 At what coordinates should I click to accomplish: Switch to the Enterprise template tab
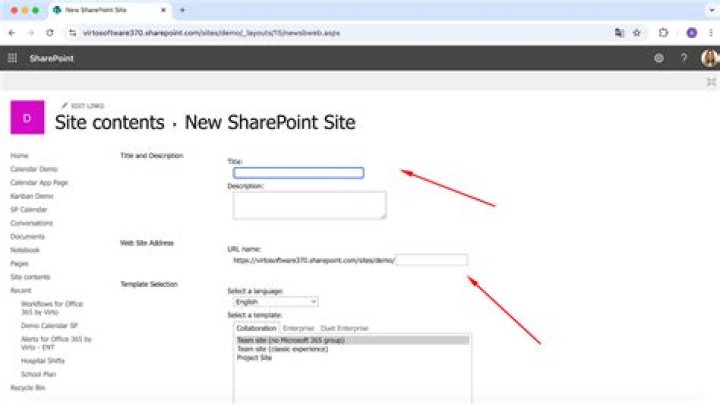298,328
